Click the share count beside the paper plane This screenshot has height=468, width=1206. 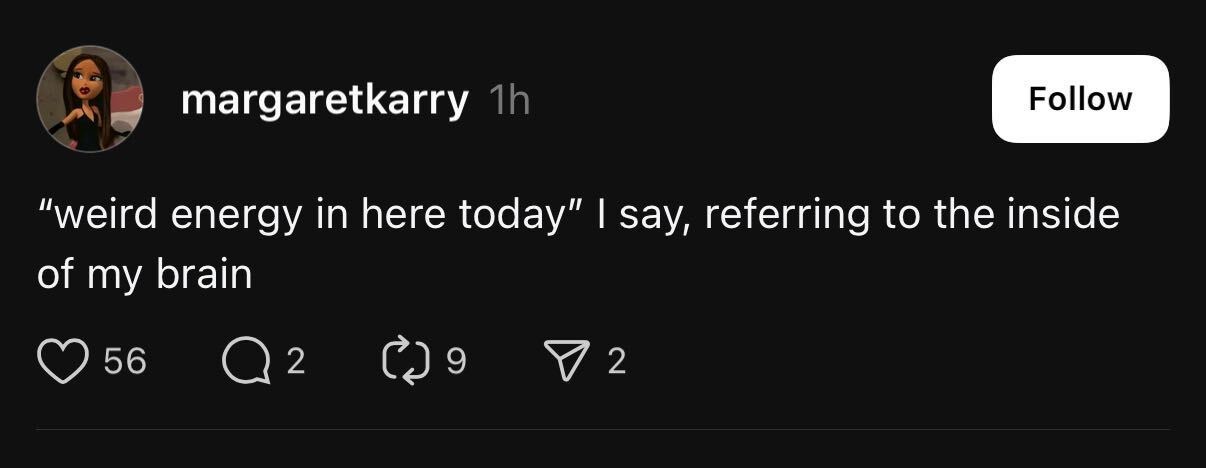click(x=616, y=361)
